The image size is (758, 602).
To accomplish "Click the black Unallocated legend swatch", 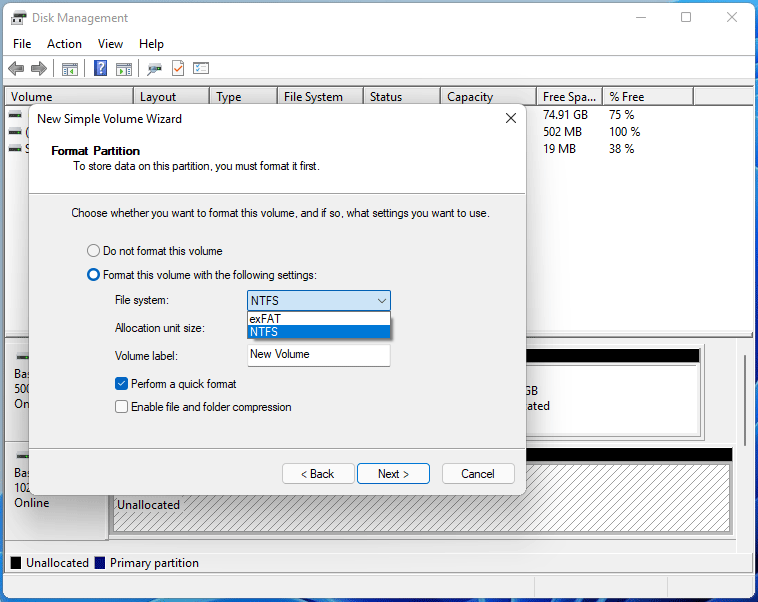I will 16,563.
